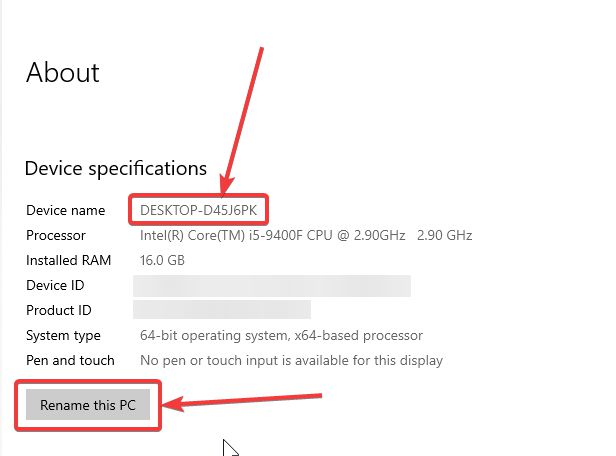Click the Processor label
Screen dimensions: 616x456
[56, 235]
